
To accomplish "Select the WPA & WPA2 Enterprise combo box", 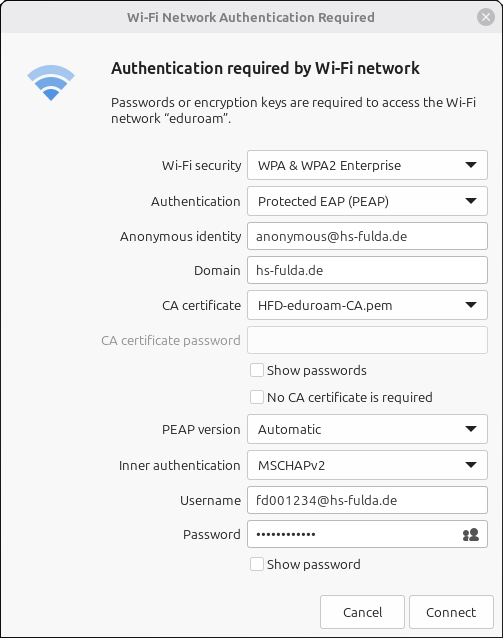I will [x=367, y=165].
